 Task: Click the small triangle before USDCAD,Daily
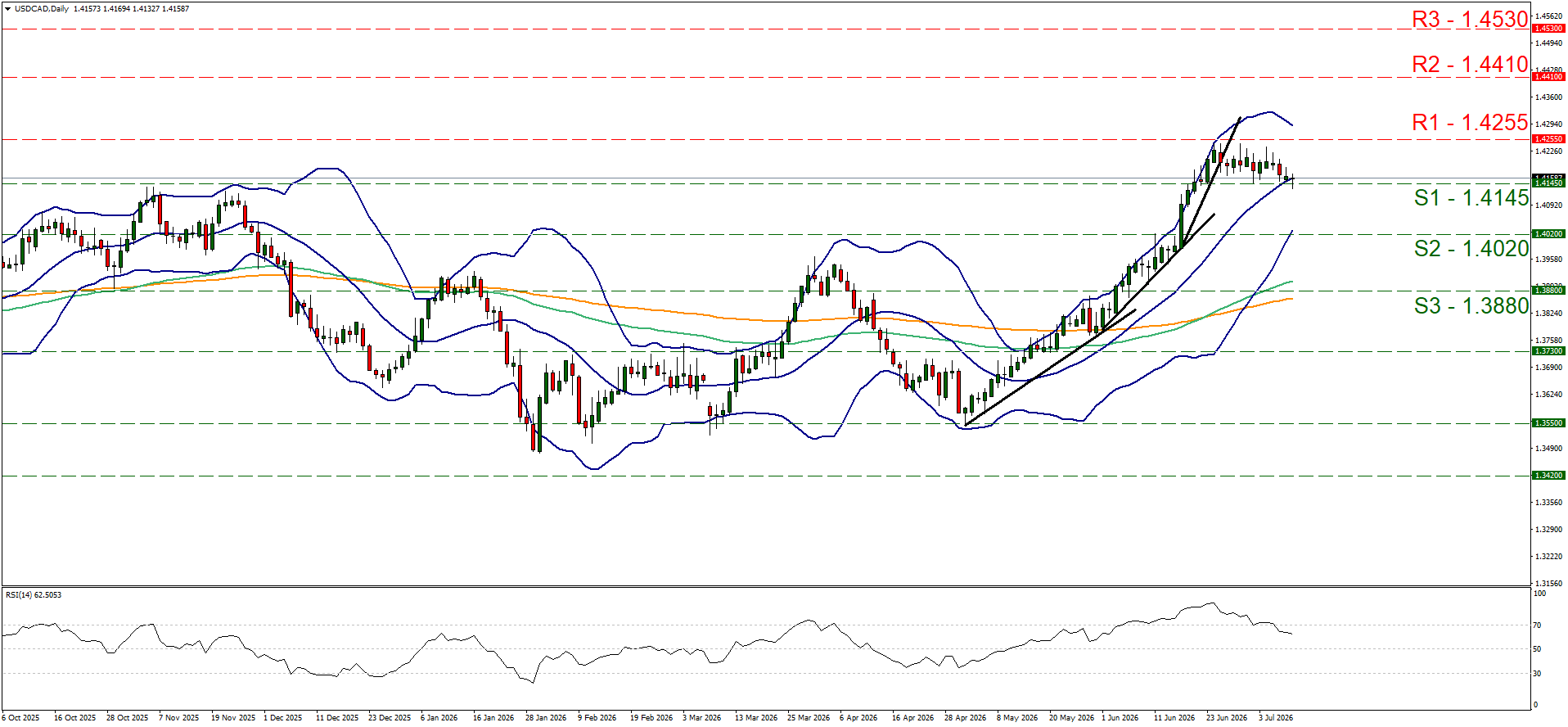tap(7, 9)
